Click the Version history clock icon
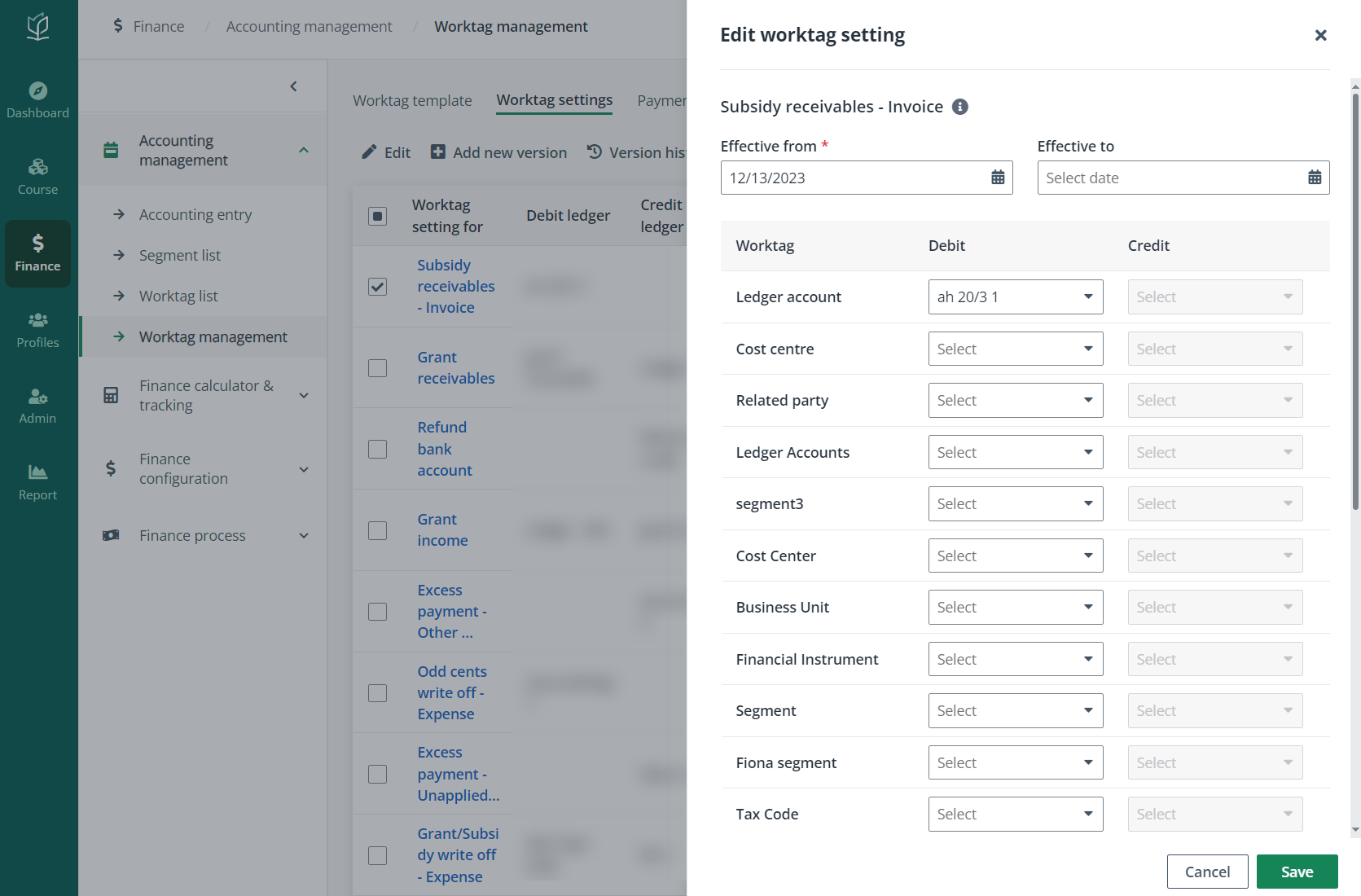Image resolution: width=1361 pixels, height=896 pixels. click(x=595, y=152)
